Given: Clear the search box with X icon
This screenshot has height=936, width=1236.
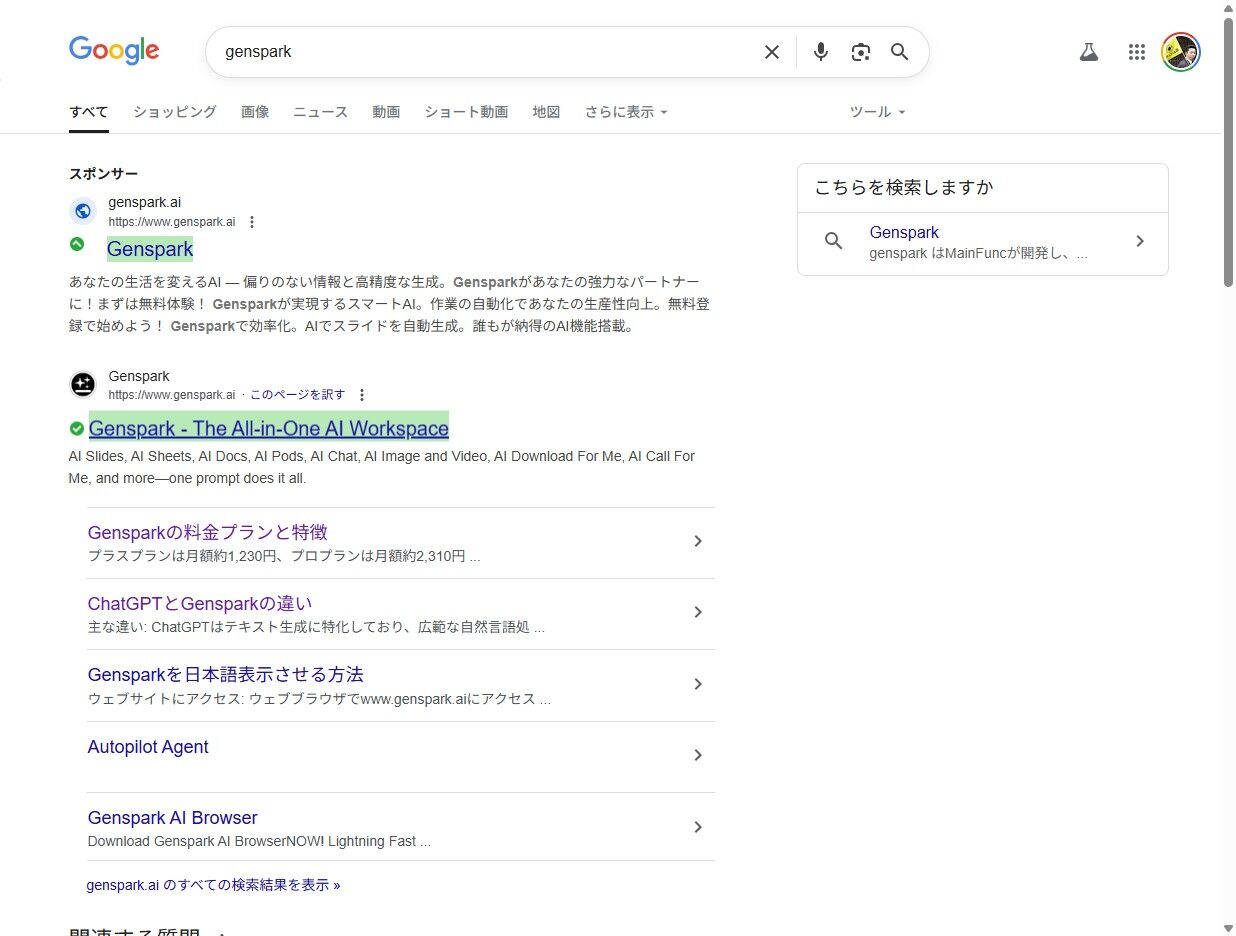Looking at the screenshot, I should [772, 52].
